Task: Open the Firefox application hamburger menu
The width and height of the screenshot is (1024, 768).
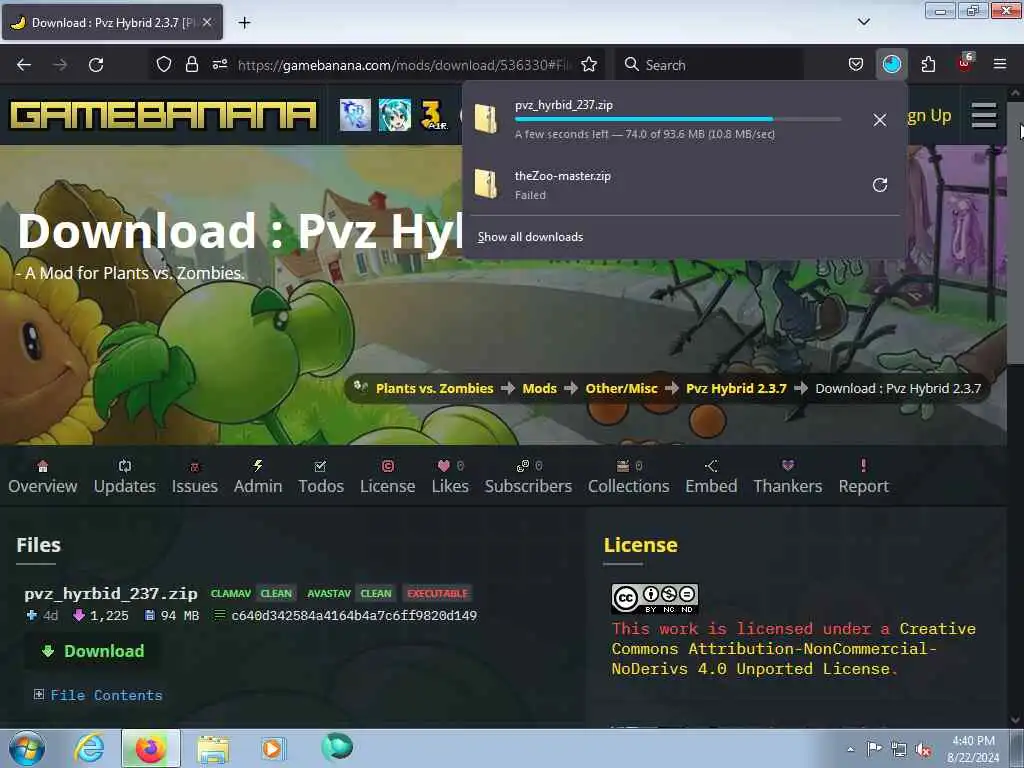Action: point(1000,64)
